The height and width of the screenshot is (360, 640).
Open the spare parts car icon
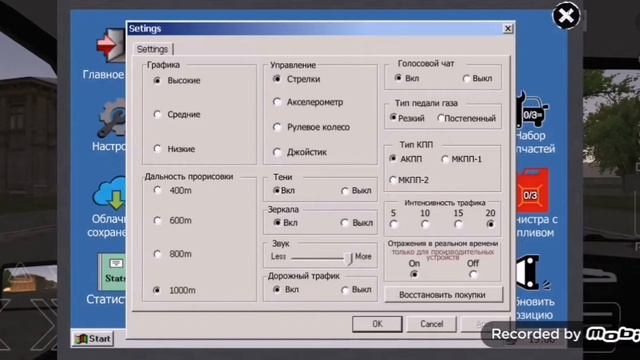click(x=532, y=111)
